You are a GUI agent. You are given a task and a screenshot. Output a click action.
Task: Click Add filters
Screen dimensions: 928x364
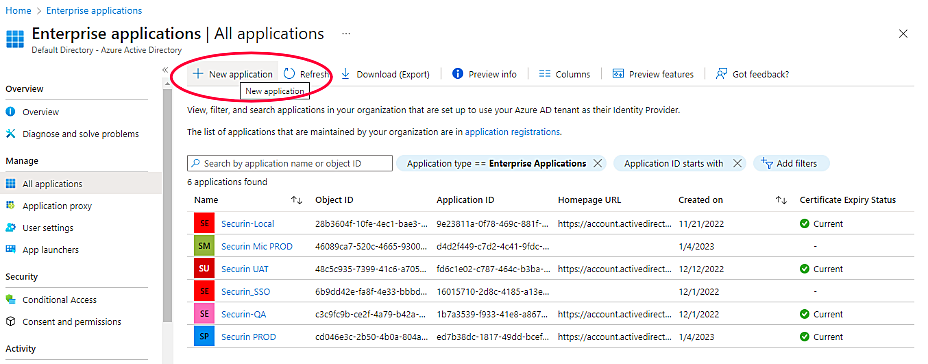[x=791, y=163]
